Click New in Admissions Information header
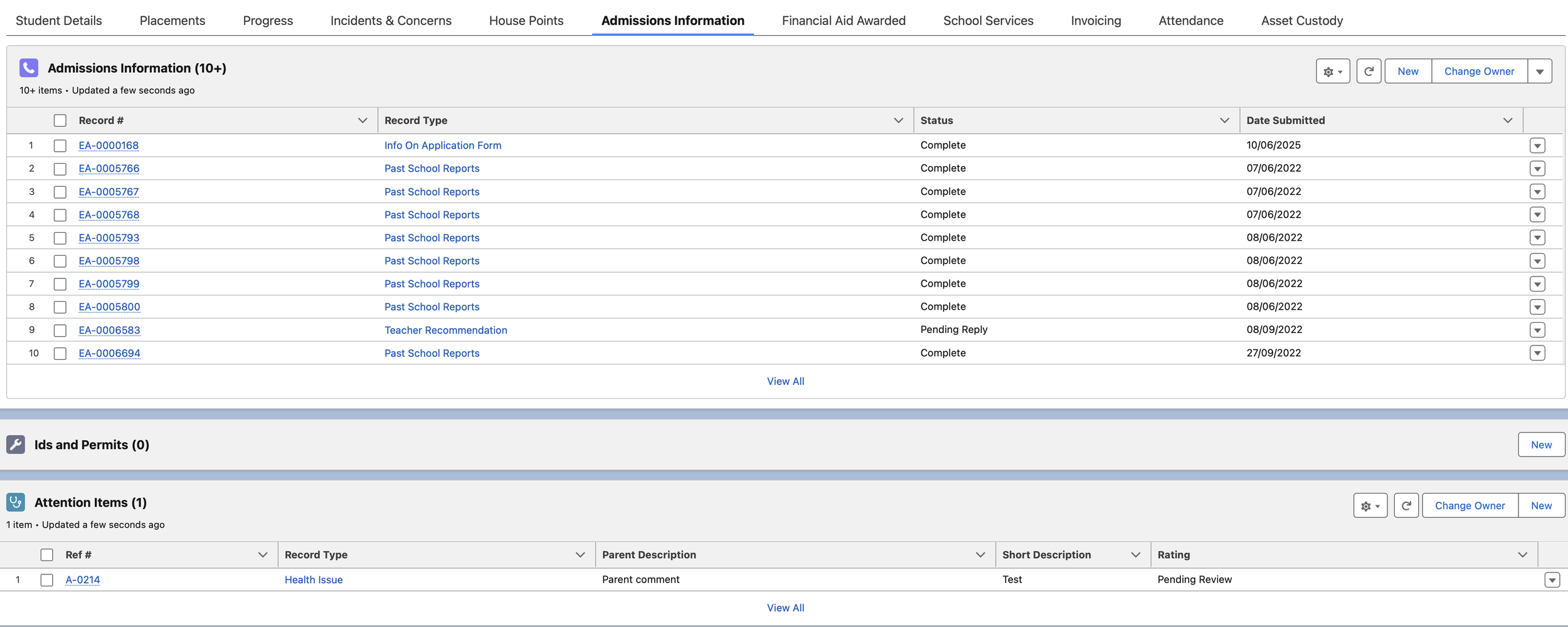 (x=1408, y=71)
